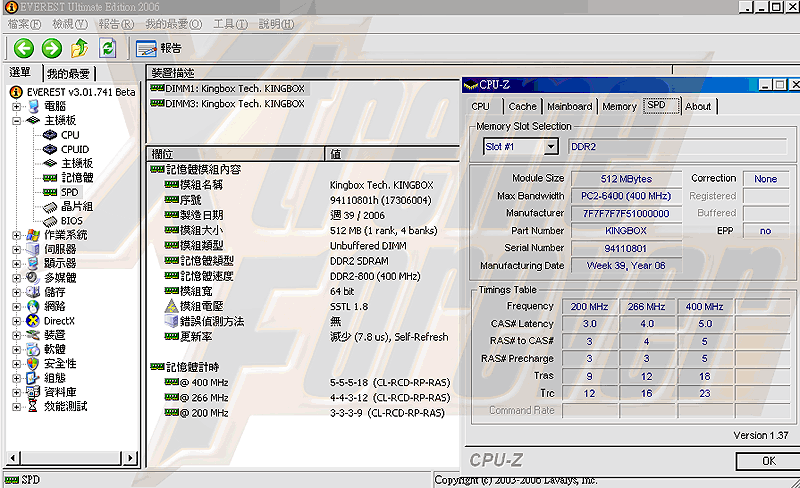This screenshot has height=488, width=800.
Task: Expand the 伺服器 tree node
Action: pyautogui.click(x=16, y=249)
